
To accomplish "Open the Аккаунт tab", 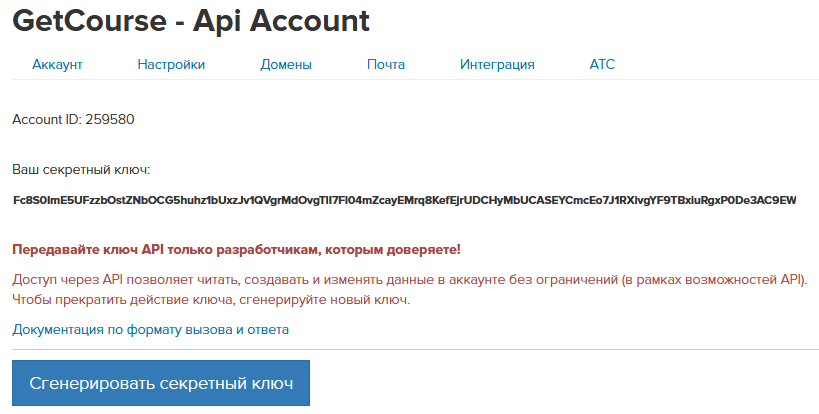I will click(x=57, y=65).
